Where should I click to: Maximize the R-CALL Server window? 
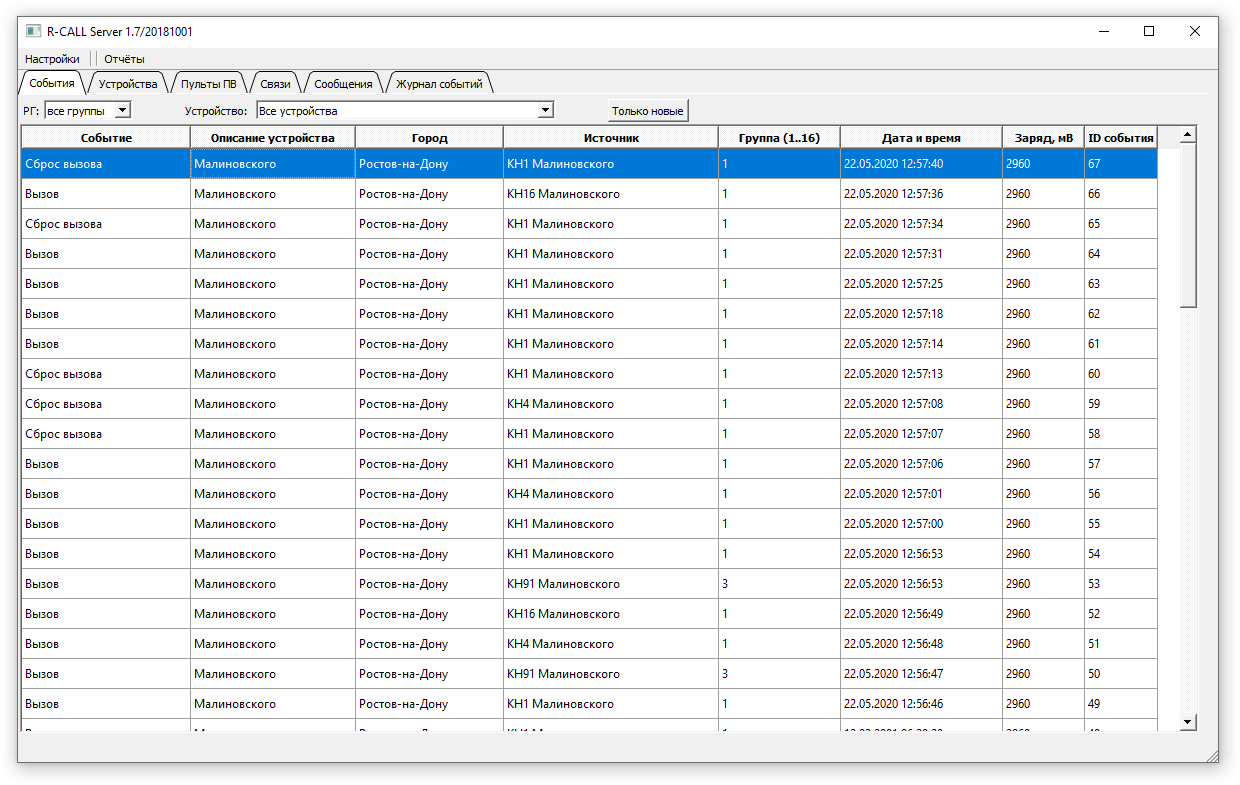click(x=1149, y=31)
